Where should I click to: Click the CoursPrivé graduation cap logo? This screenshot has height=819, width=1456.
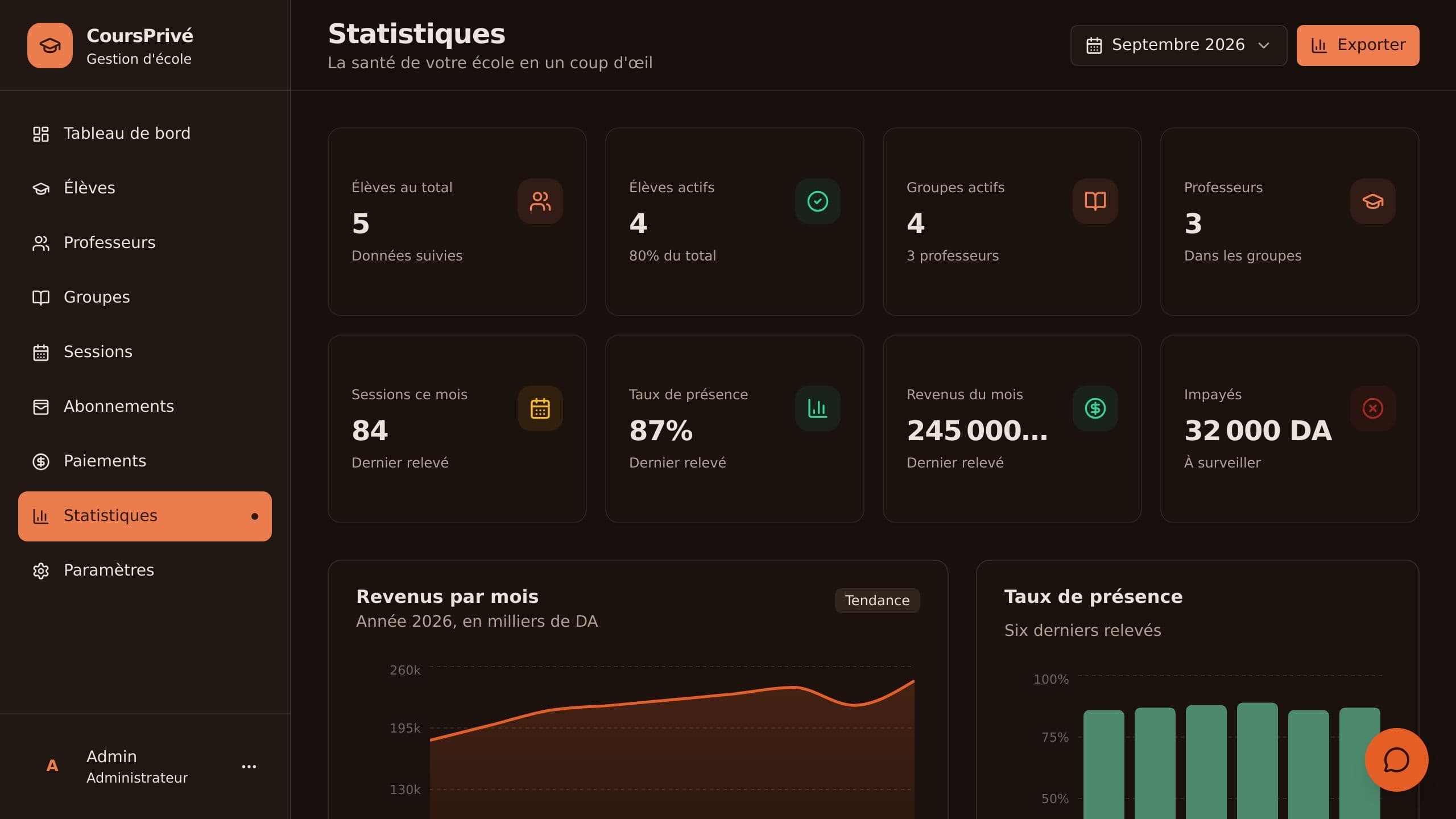[x=50, y=45]
